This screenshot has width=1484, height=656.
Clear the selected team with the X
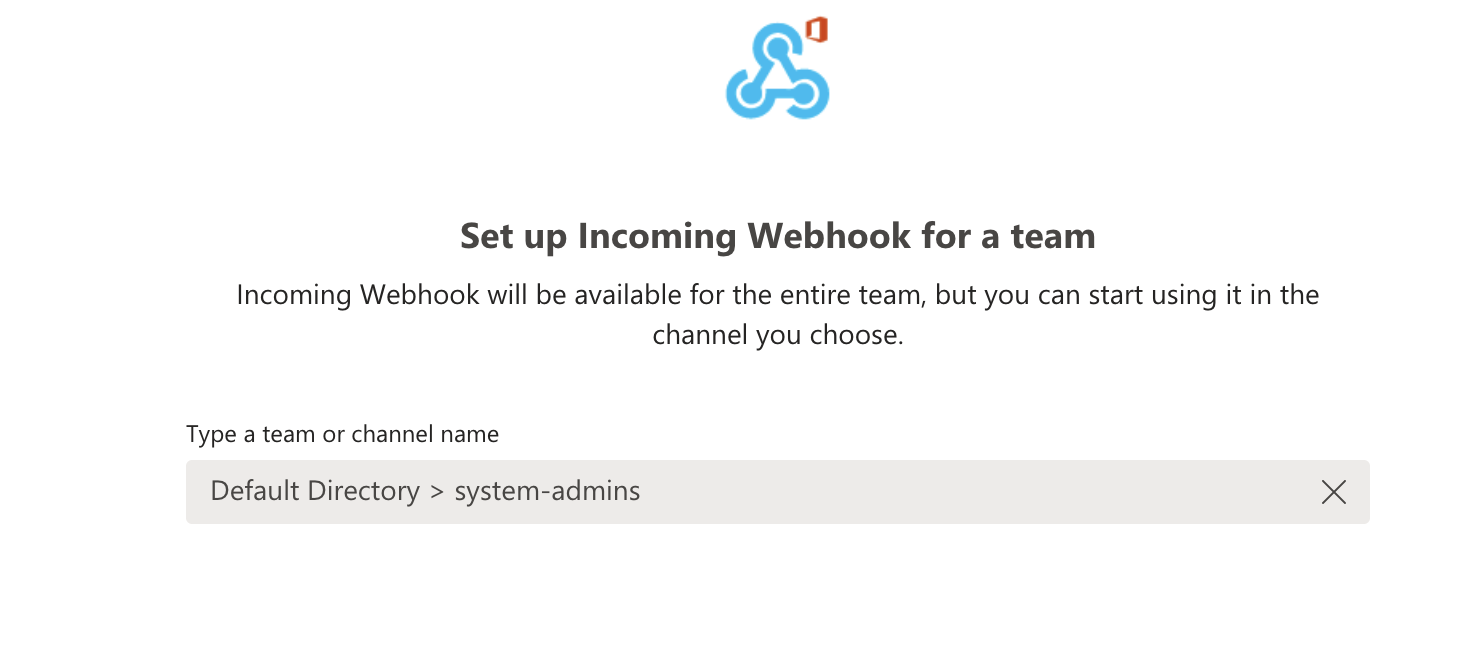(x=1333, y=492)
